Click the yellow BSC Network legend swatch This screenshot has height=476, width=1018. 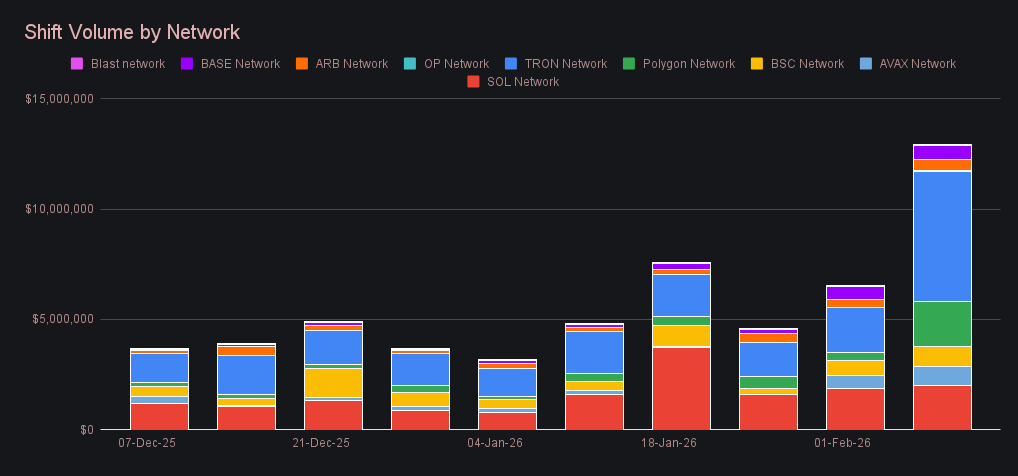(757, 64)
